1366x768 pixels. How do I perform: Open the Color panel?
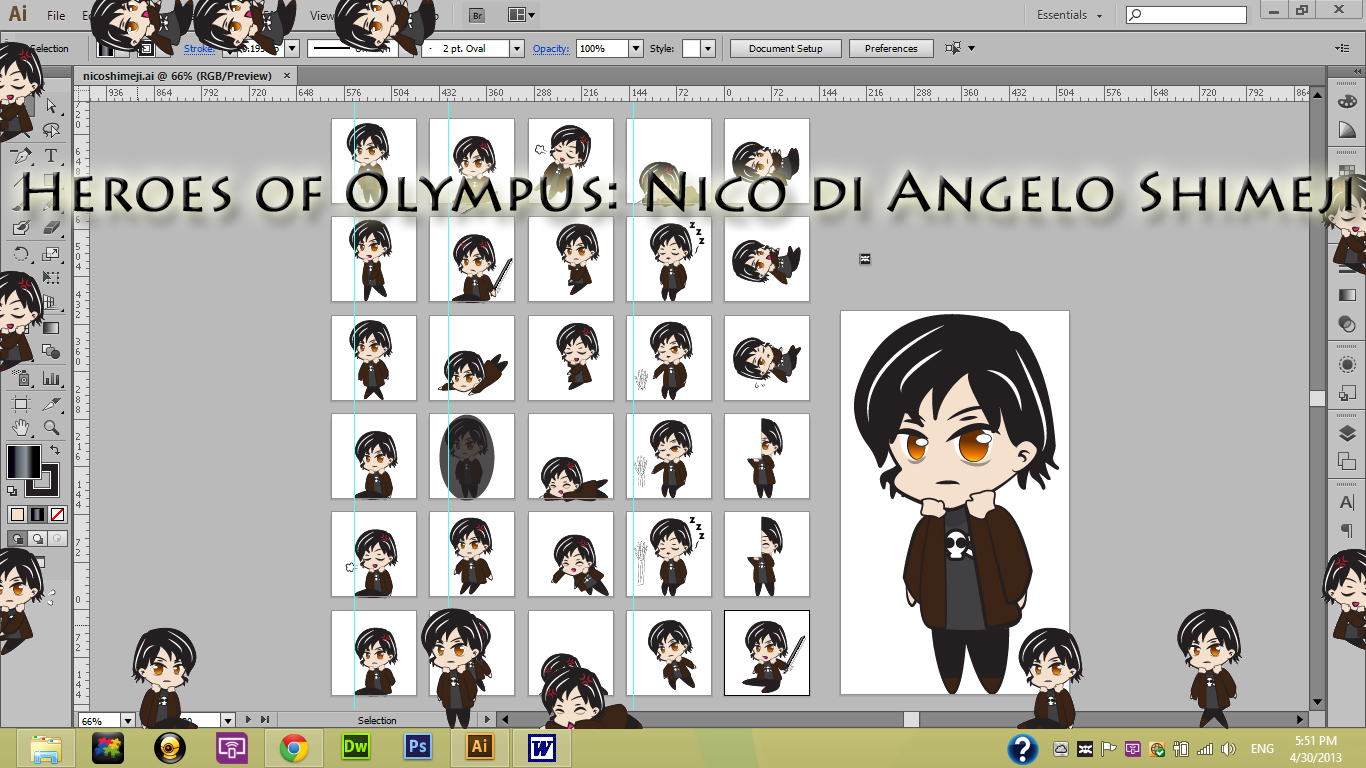(1347, 102)
